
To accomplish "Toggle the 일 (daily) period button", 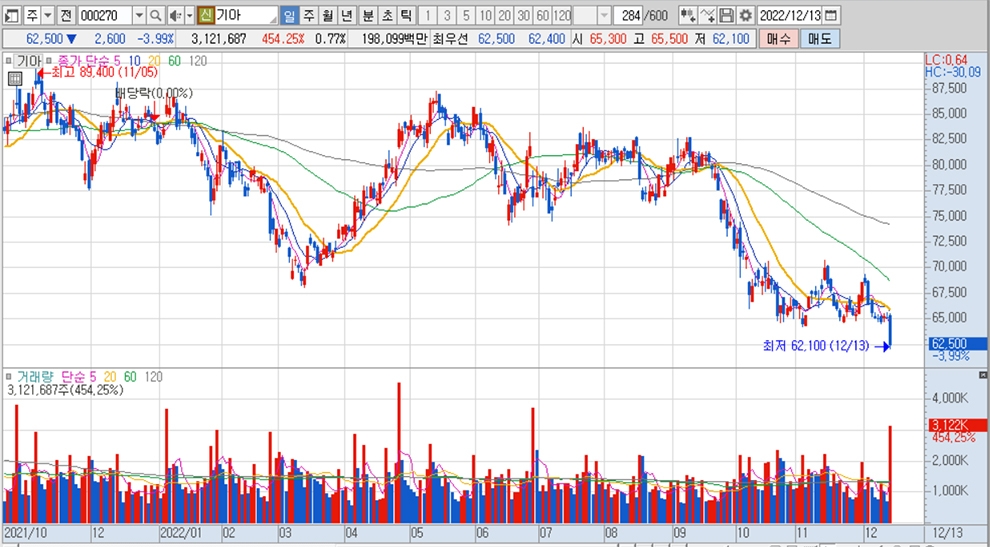I will pos(288,16).
